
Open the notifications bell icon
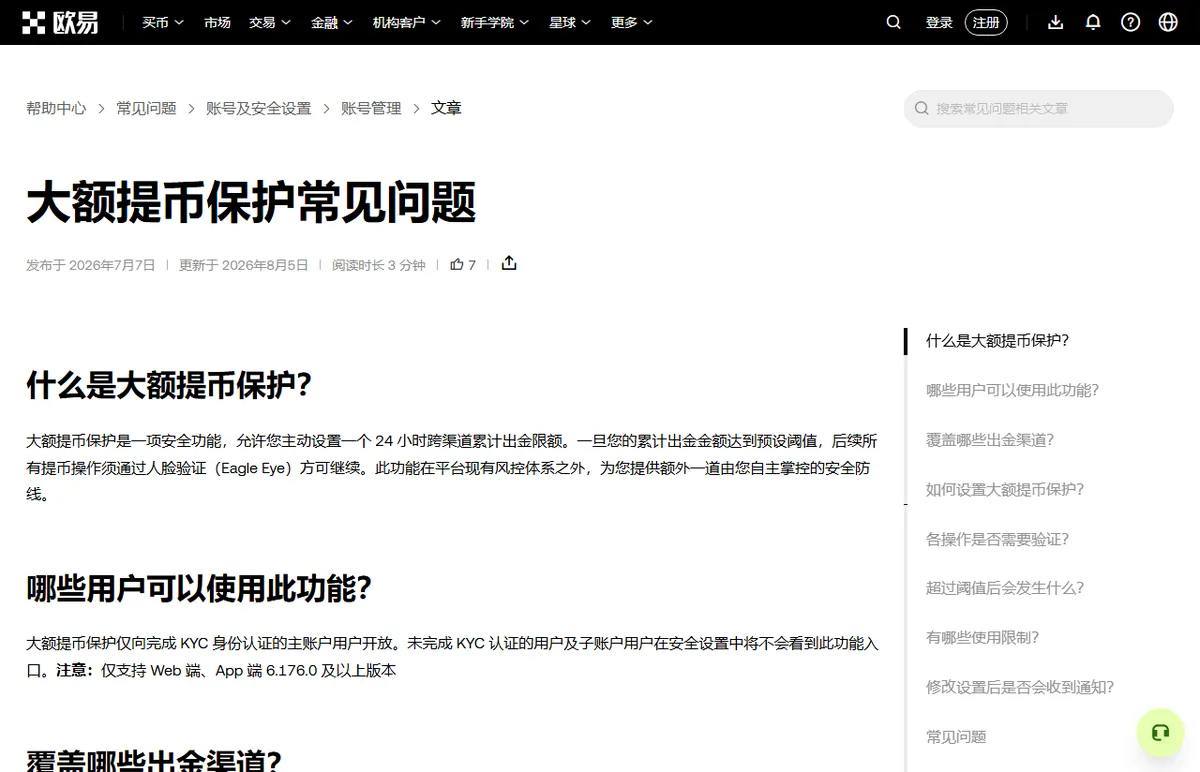[1093, 22]
